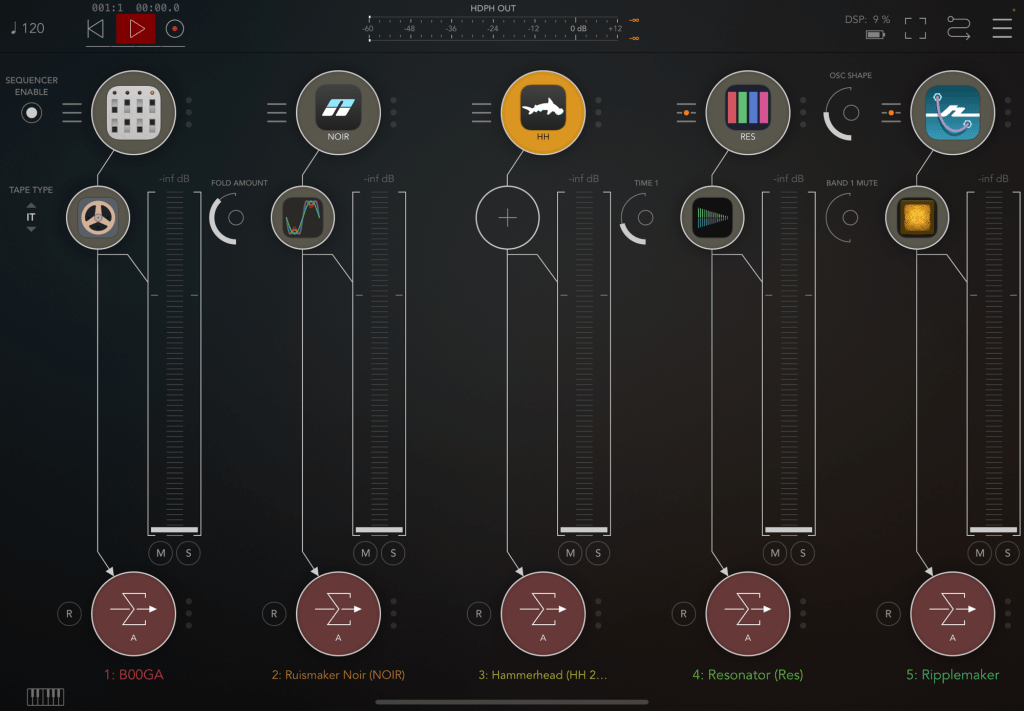Image resolution: width=1024 pixels, height=711 pixels.
Task: Arm record on Resonator channel
Action: tap(683, 614)
